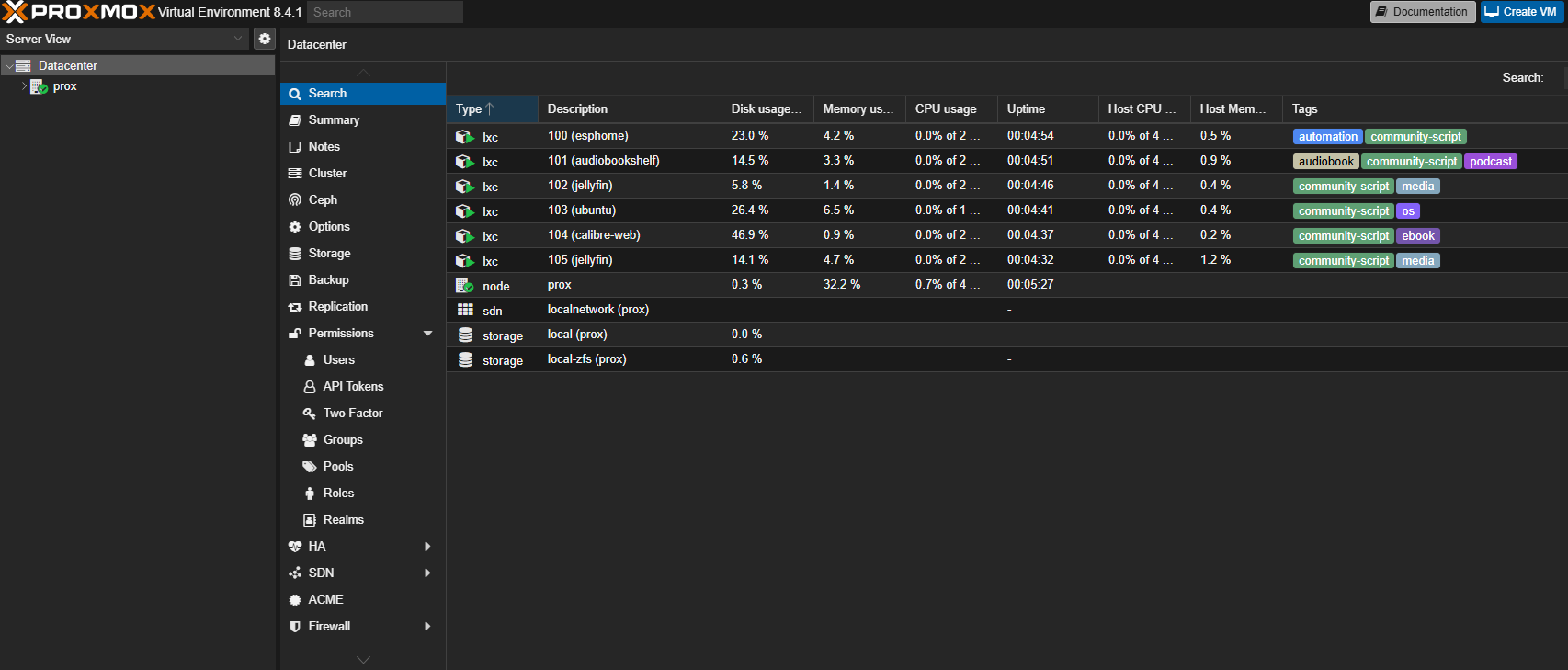Click the Storage database icon in sidebar
Viewport: 1568px width, 670px height.
(x=295, y=253)
